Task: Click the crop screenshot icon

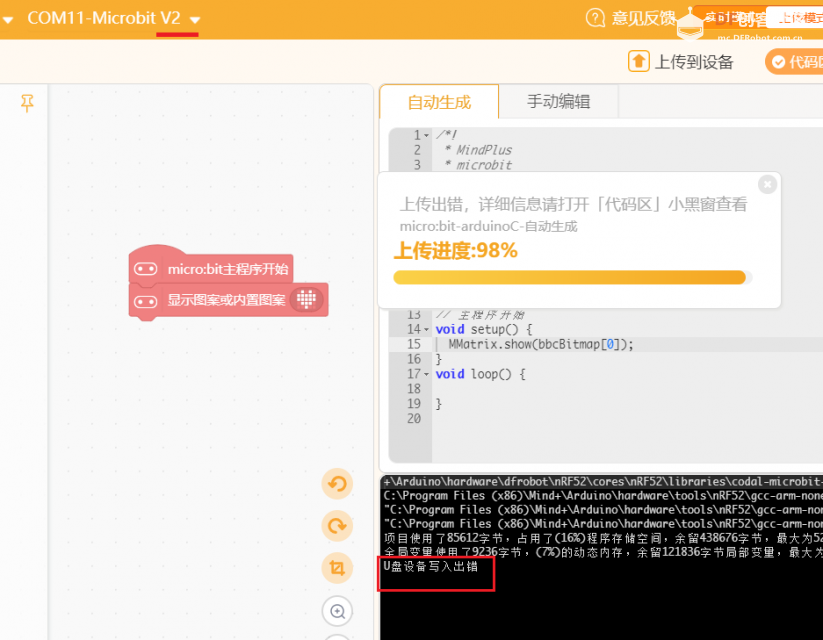Action: click(337, 568)
